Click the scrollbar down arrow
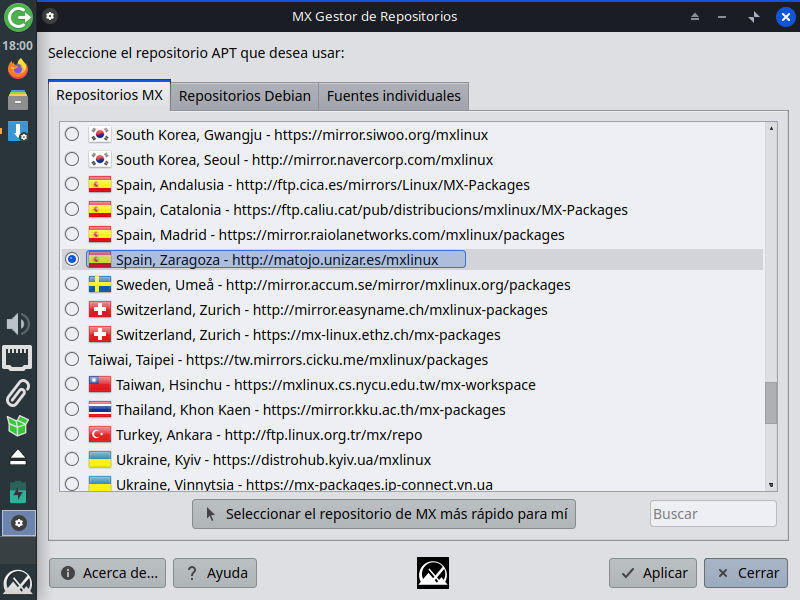The image size is (800, 600). (x=771, y=485)
